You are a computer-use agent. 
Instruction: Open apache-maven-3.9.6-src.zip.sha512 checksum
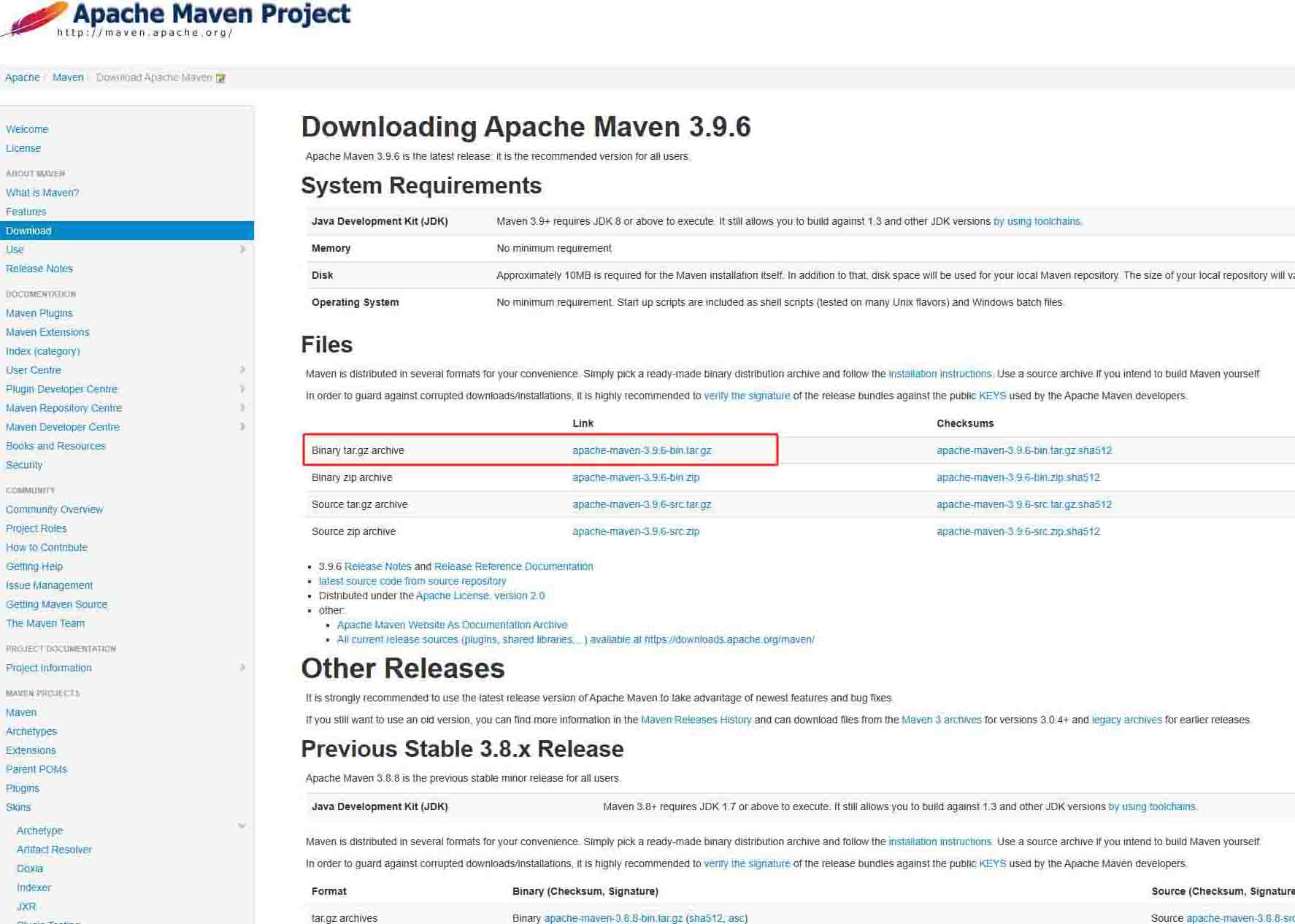click(1018, 531)
